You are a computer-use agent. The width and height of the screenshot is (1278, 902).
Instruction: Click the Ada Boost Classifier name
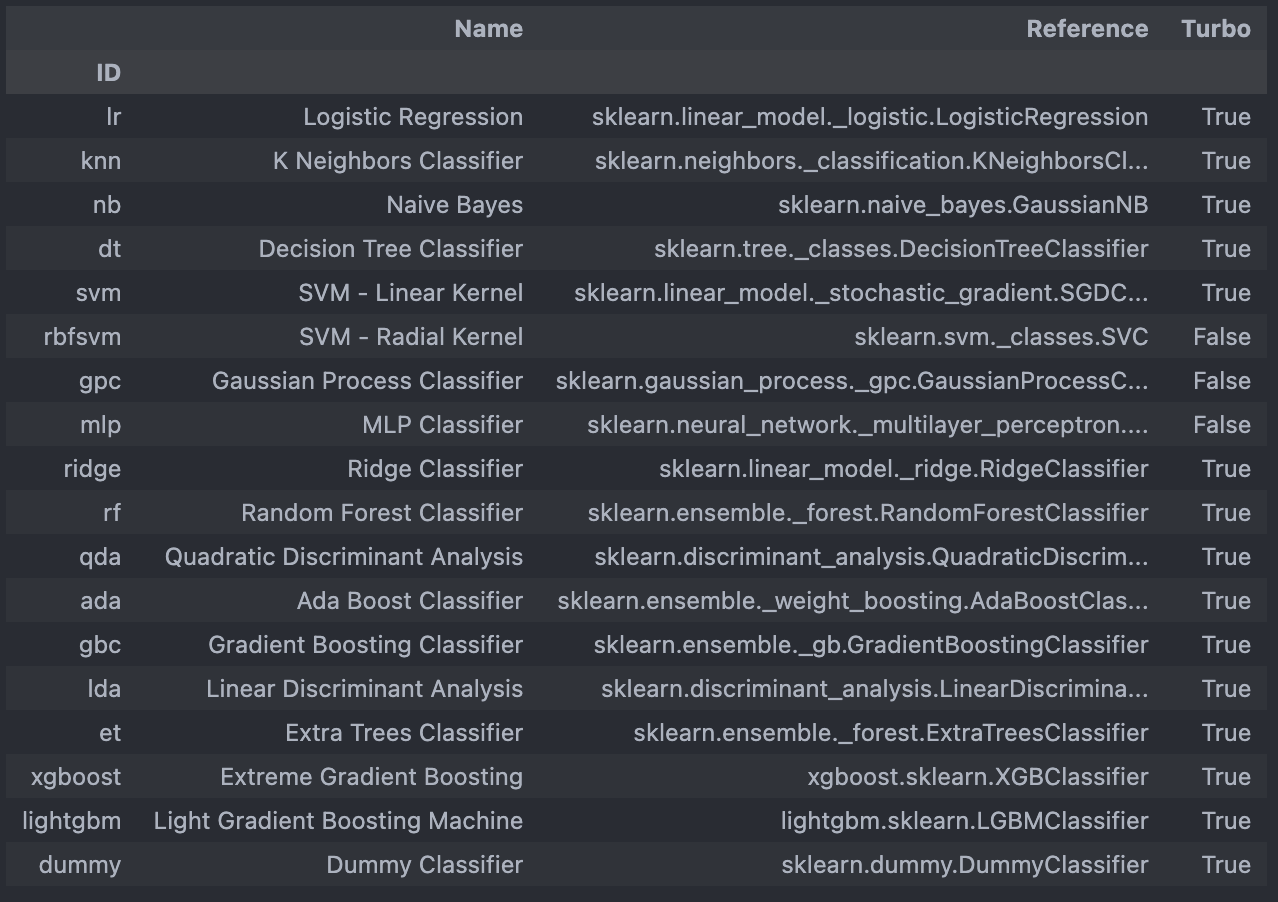pos(409,601)
